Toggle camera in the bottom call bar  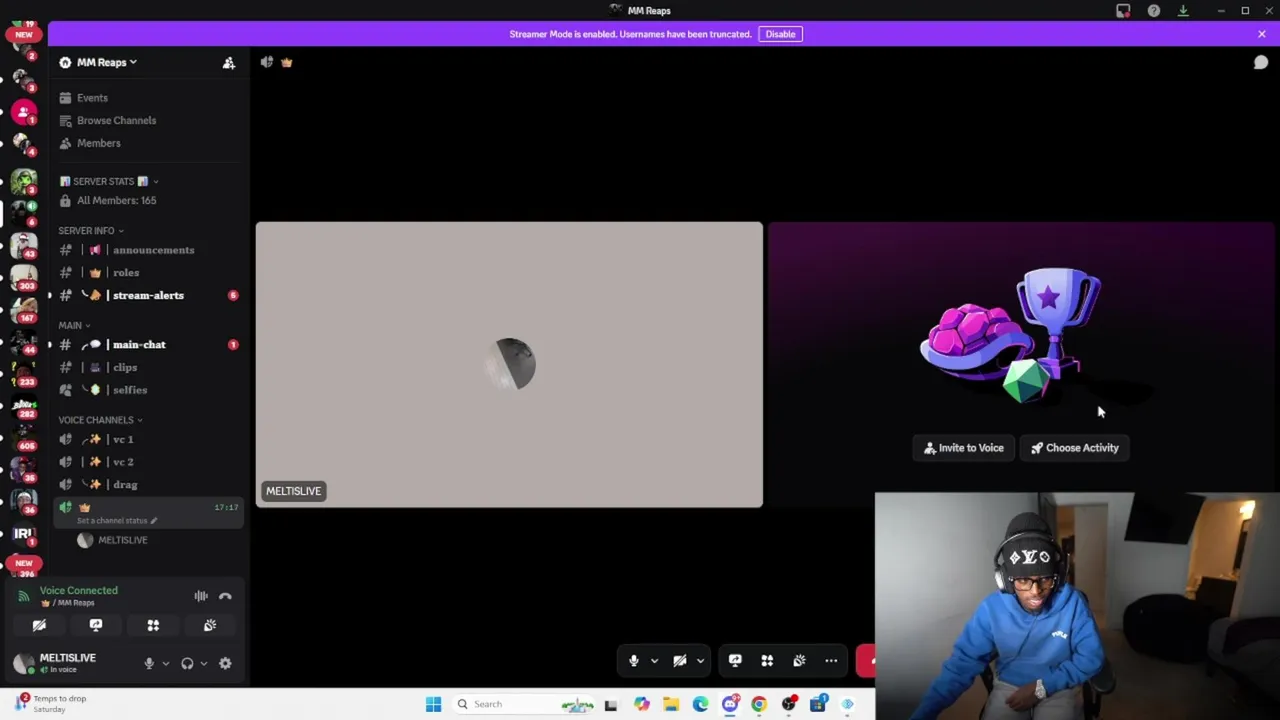679,661
